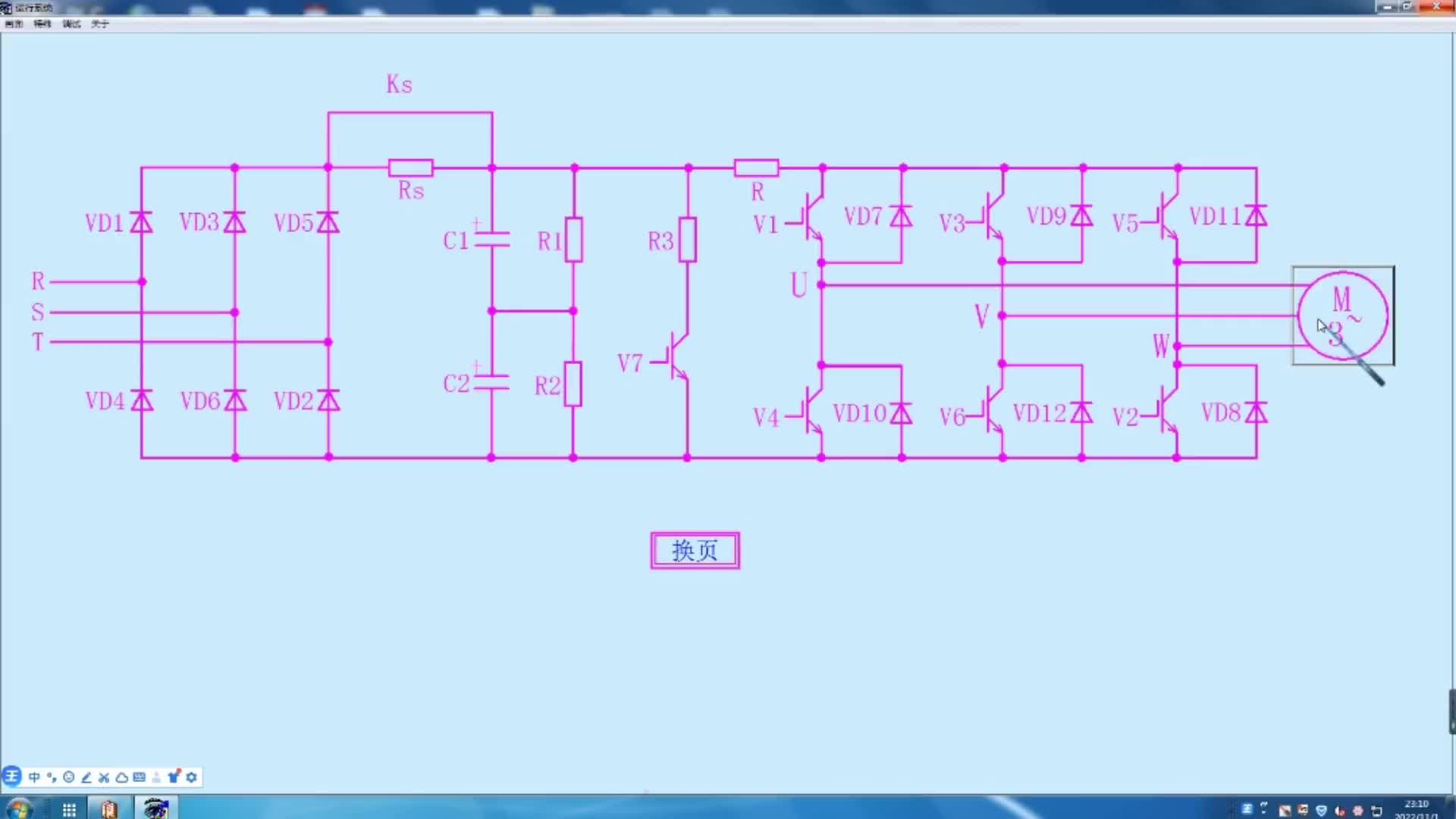Click transistor V6 label
This screenshot has width=1456, height=819.
coord(952,417)
